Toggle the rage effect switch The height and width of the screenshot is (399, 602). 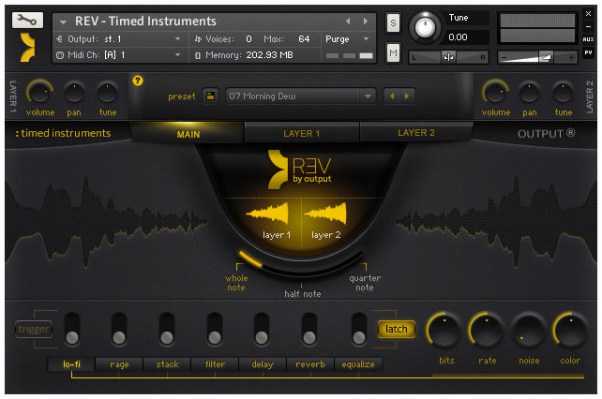[x=119, y=329]
